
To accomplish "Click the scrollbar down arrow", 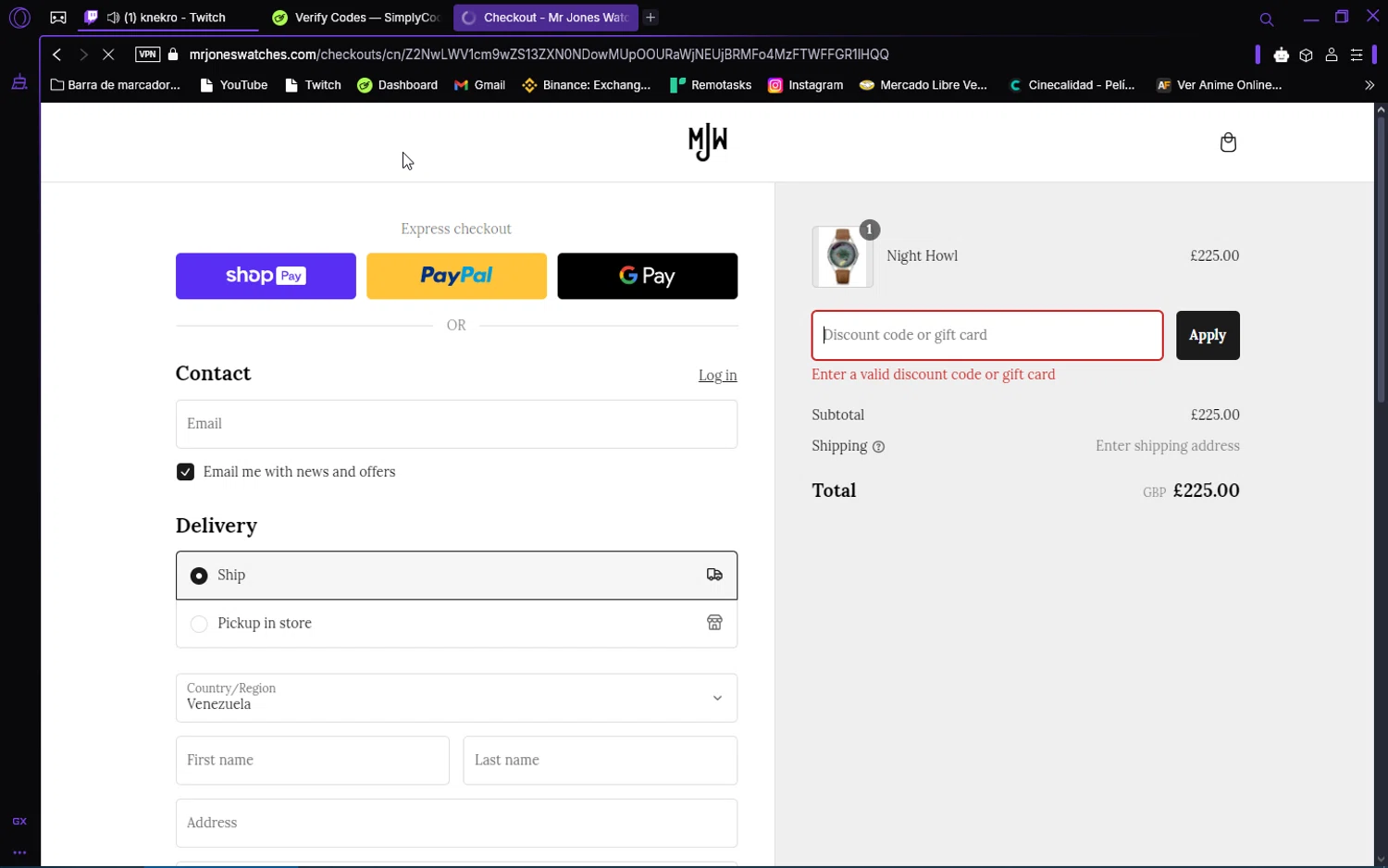I will 1381,860.
